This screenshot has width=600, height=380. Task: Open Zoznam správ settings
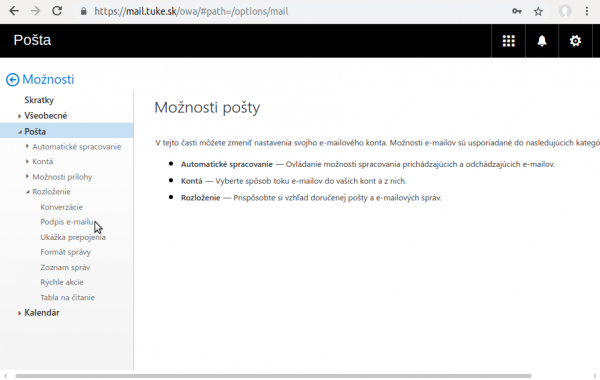[65, 267]
